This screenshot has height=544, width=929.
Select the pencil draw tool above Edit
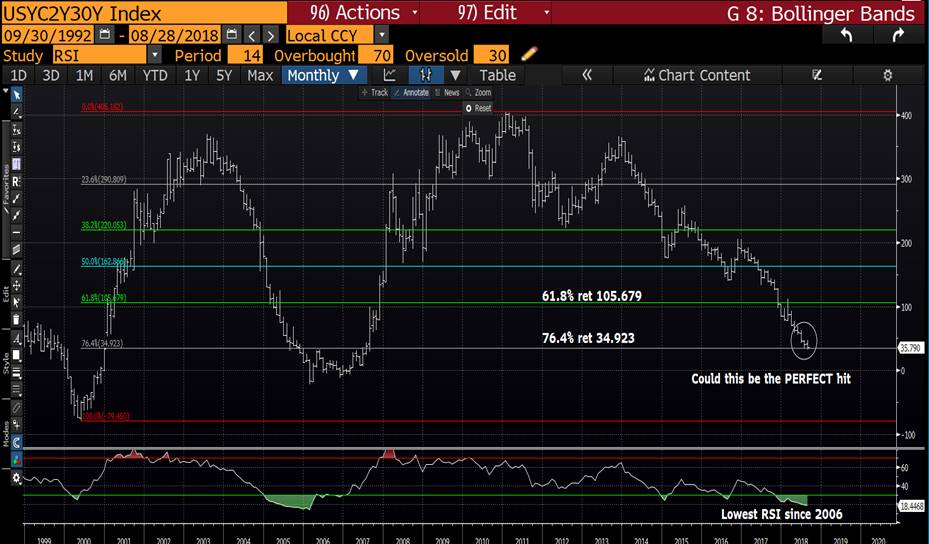pos(17,269)
